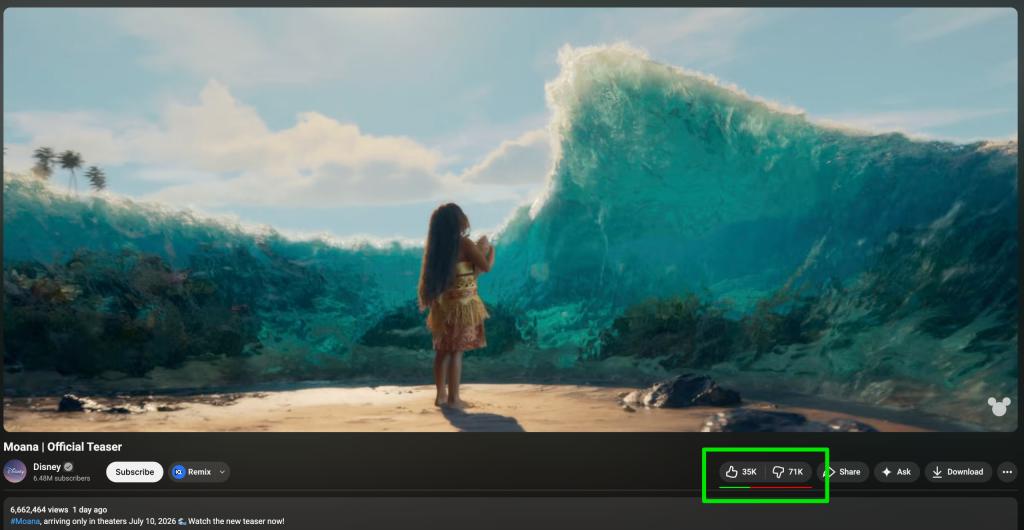Open the more actions three-dot menu
The height and width of the screenshot is (530, 1024).
(x=1007, y=472)
